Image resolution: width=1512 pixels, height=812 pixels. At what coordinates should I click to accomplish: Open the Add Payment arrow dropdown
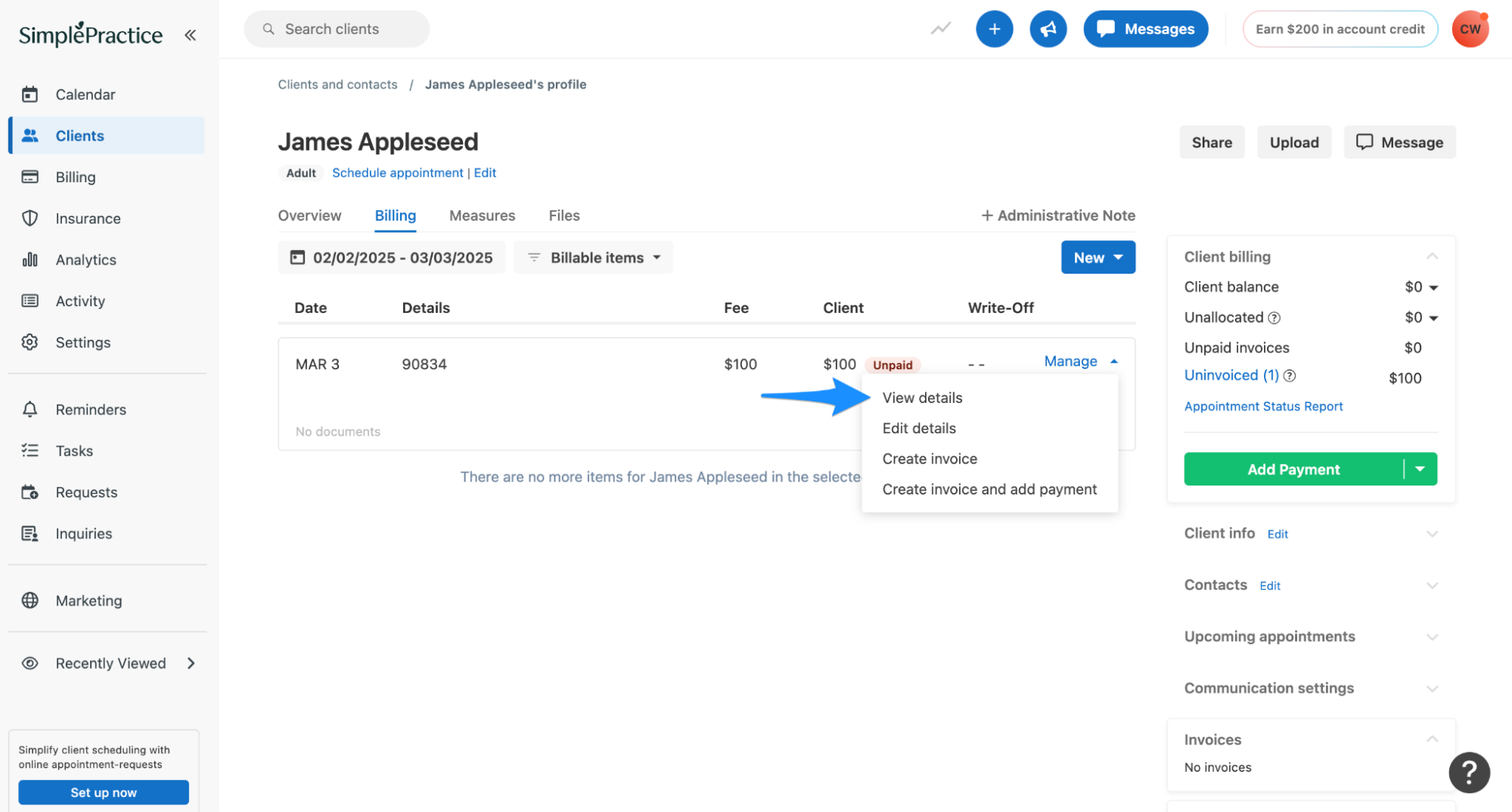coord(1420,470)
